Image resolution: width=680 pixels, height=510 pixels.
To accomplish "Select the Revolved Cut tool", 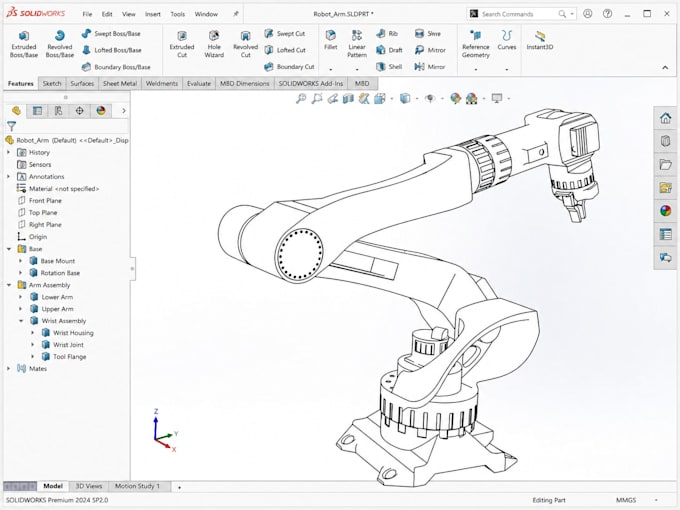I will 245,44.
